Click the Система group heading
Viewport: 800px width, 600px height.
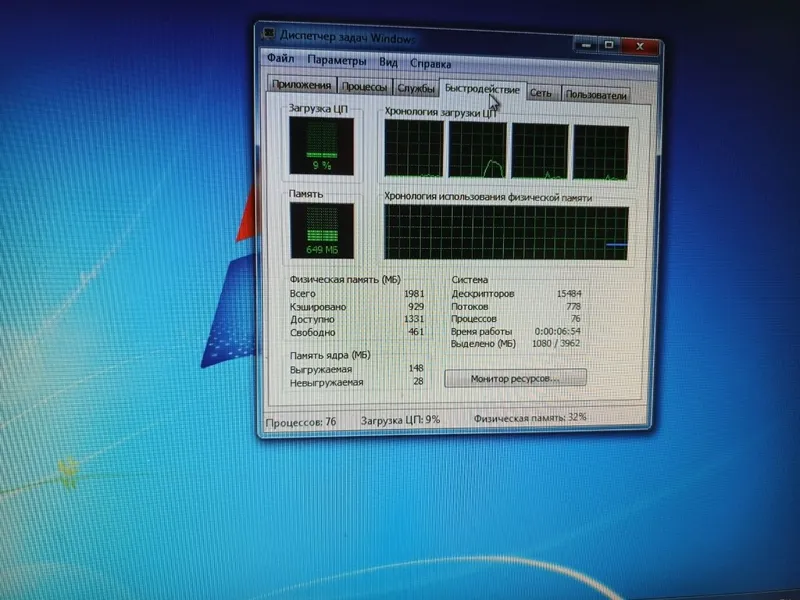tap(469, 280)
